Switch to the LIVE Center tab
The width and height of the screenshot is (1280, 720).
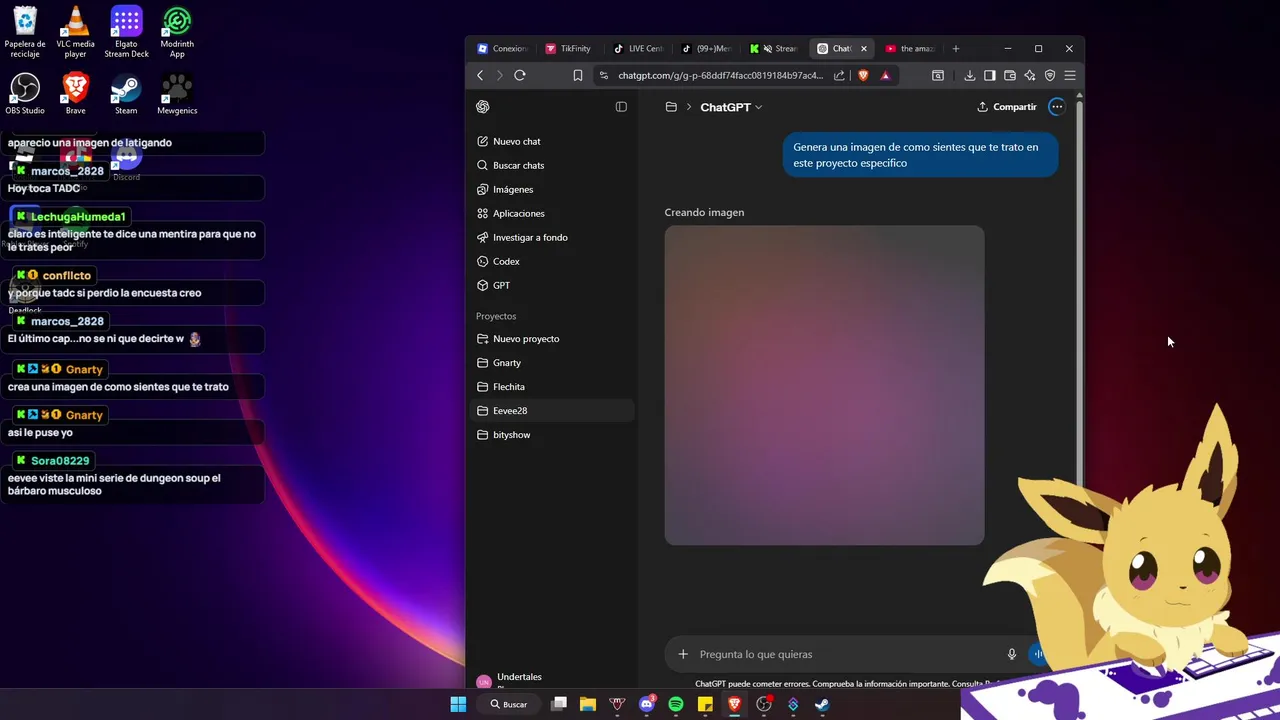(x=639, y=48)
